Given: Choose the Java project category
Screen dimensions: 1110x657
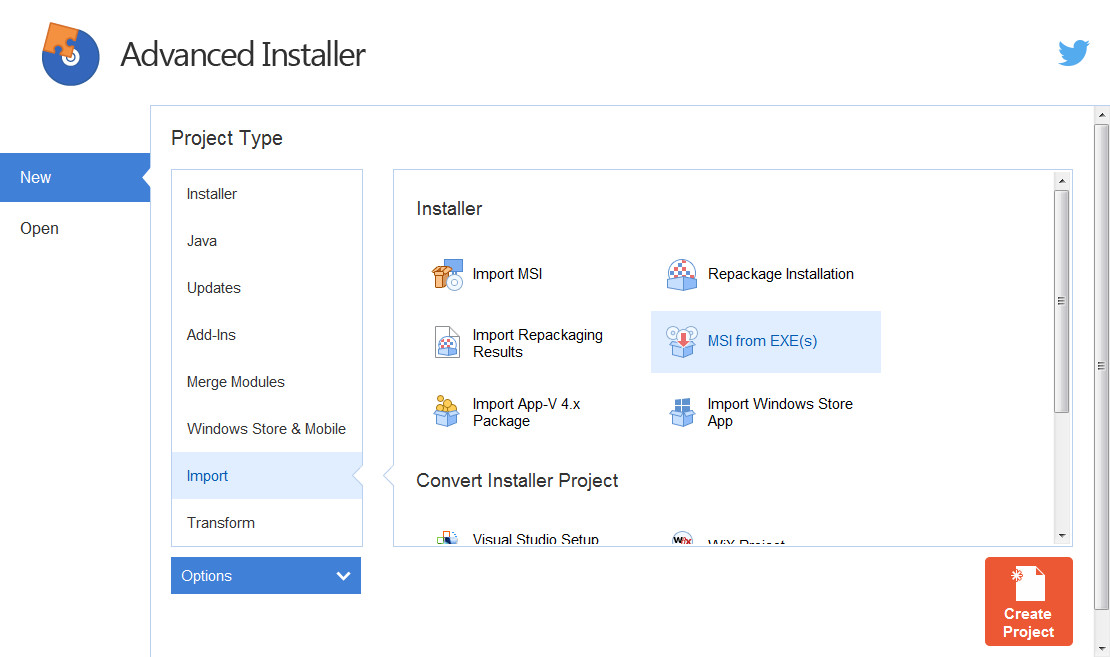Looking at the screenshot, I should [x=267, y=241].
